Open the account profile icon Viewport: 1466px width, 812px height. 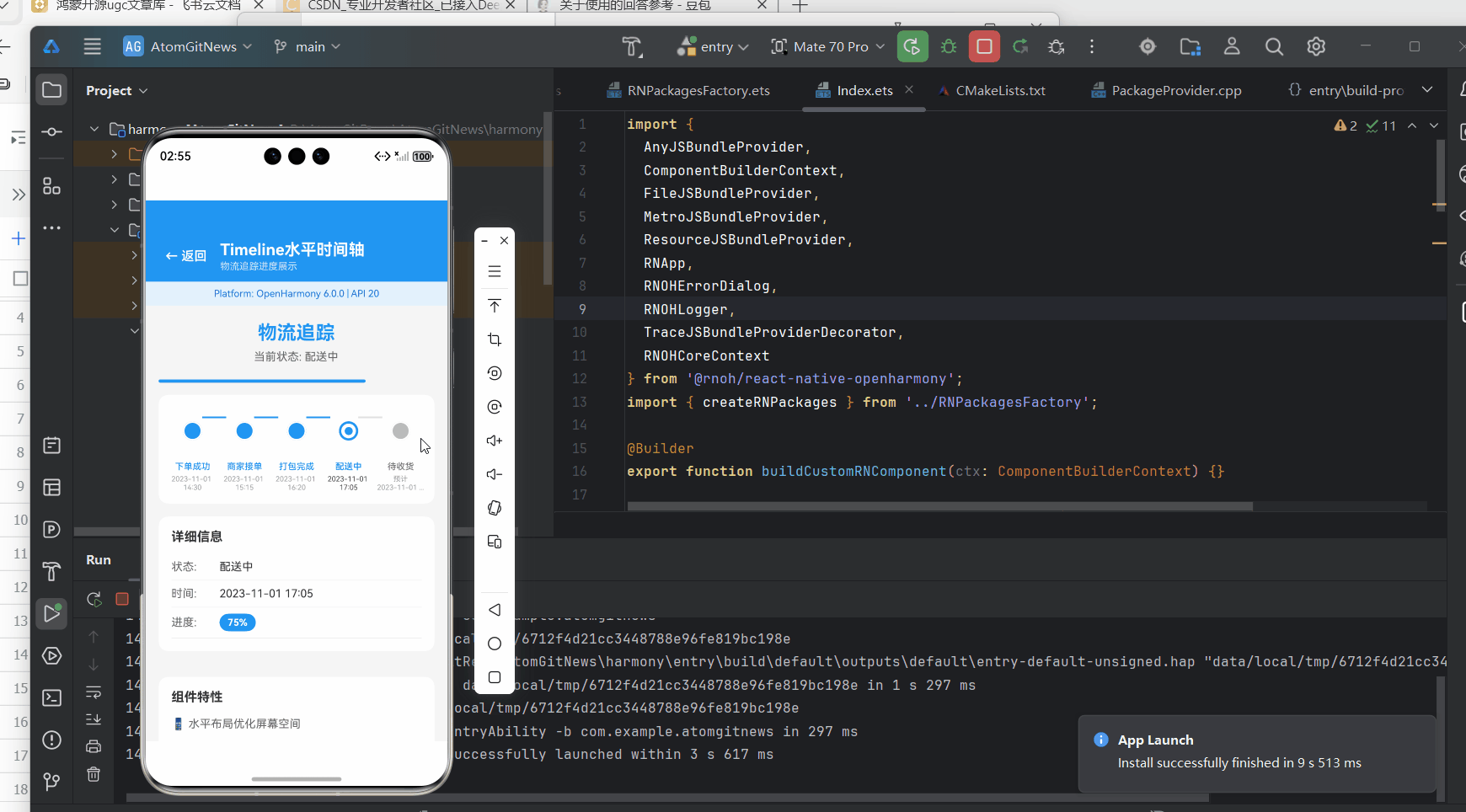pos(1232,46)
